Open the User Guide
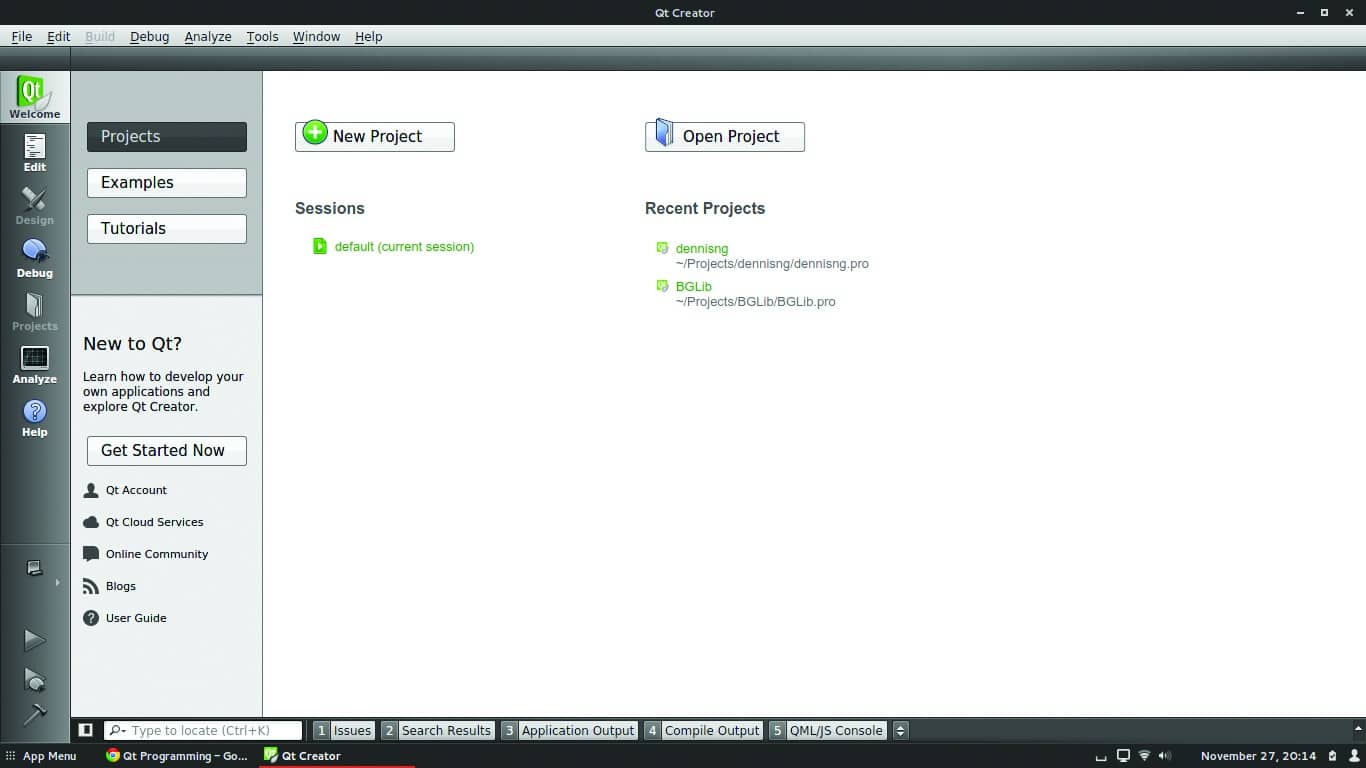The image size is (1366, 768). (137, 617)
